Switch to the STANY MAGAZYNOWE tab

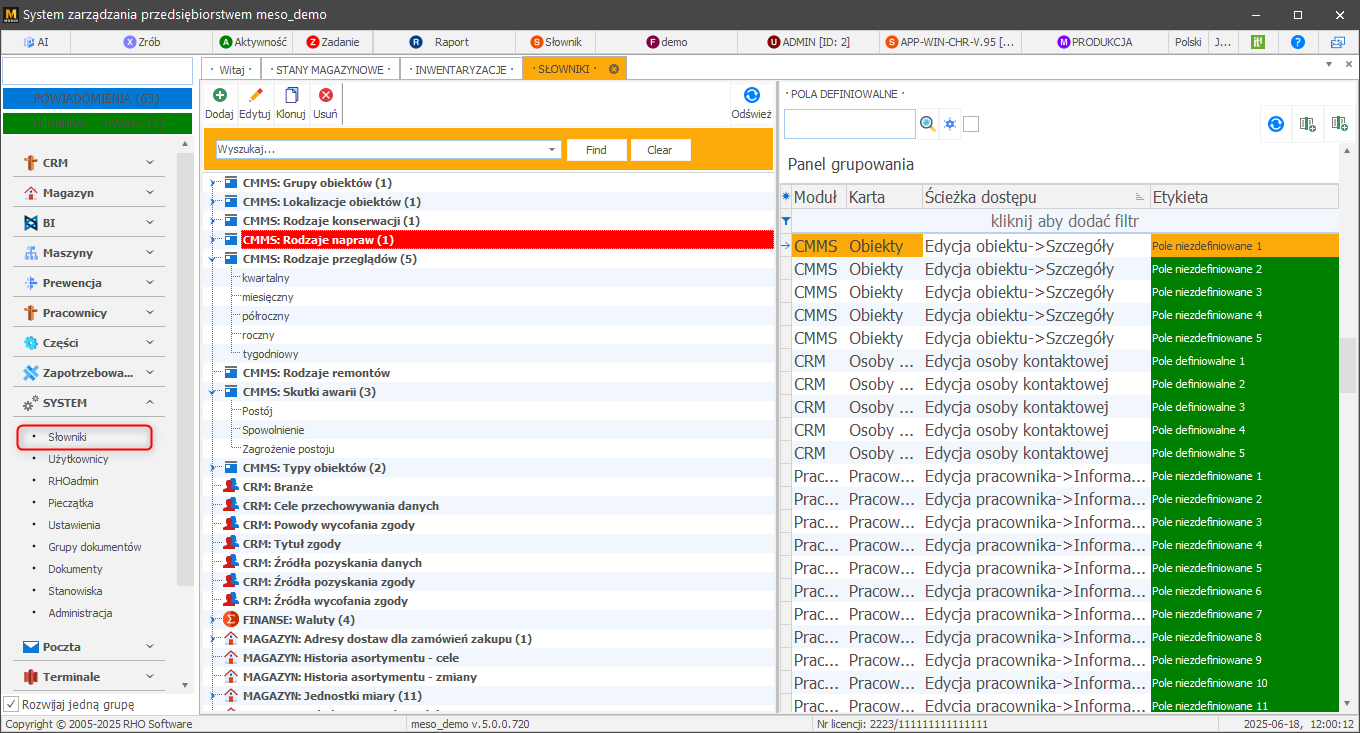click(x=330, y=69)
